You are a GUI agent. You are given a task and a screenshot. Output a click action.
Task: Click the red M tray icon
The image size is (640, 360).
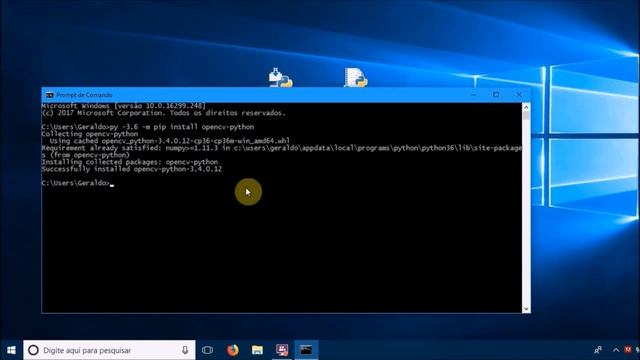click(x=628, y=350)
